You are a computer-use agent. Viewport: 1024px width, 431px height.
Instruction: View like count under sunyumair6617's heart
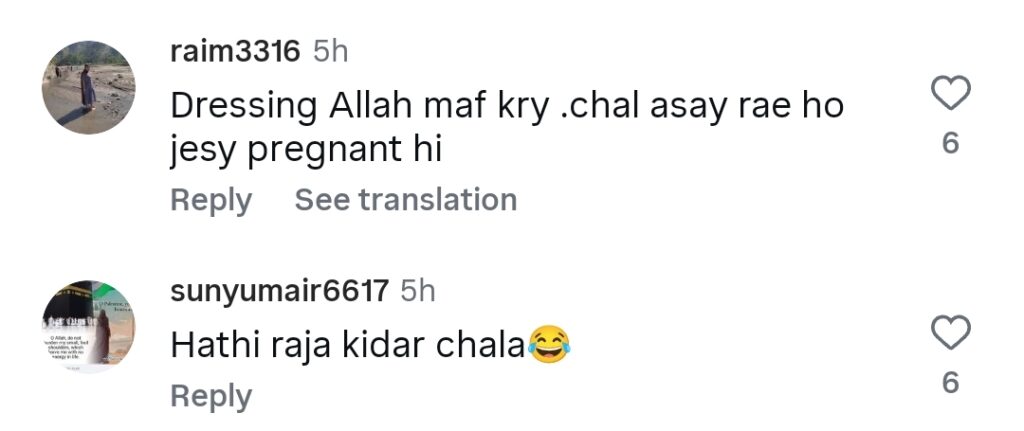click(x=951, y=382)
